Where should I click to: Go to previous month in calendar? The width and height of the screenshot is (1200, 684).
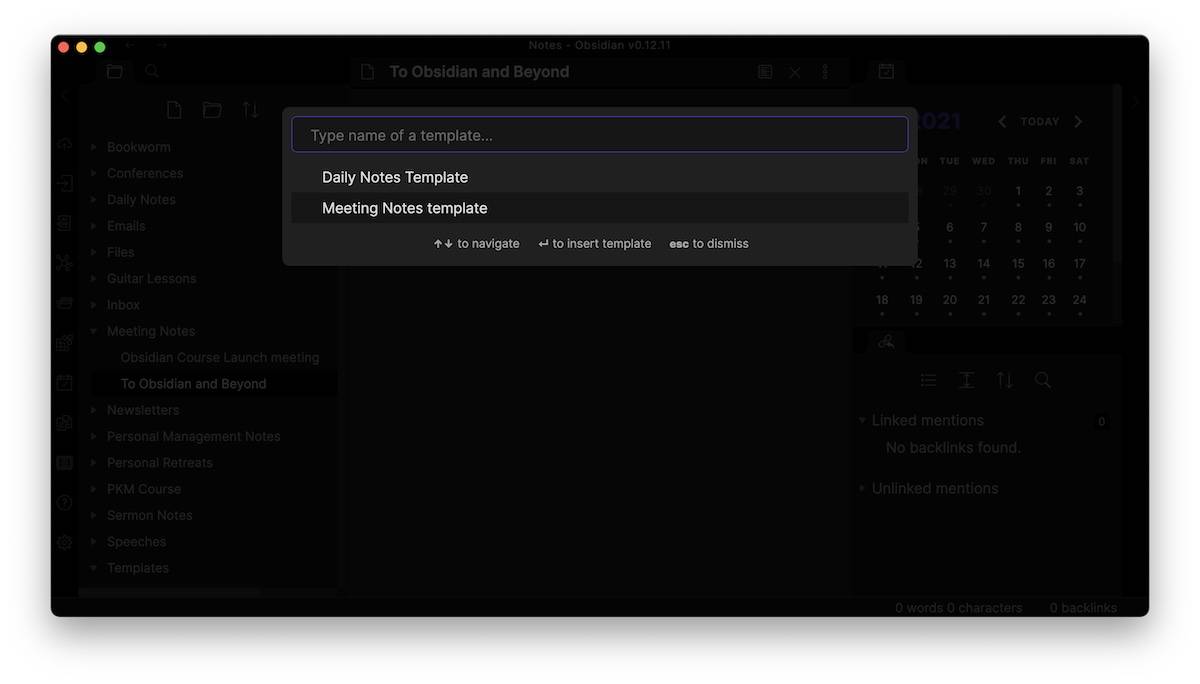click(1002, 122)
